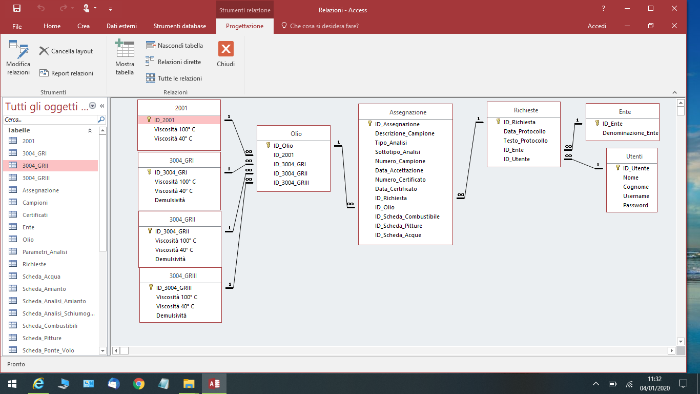
Task: Click Cancella layout icon
Action: [x=44, y=51]
